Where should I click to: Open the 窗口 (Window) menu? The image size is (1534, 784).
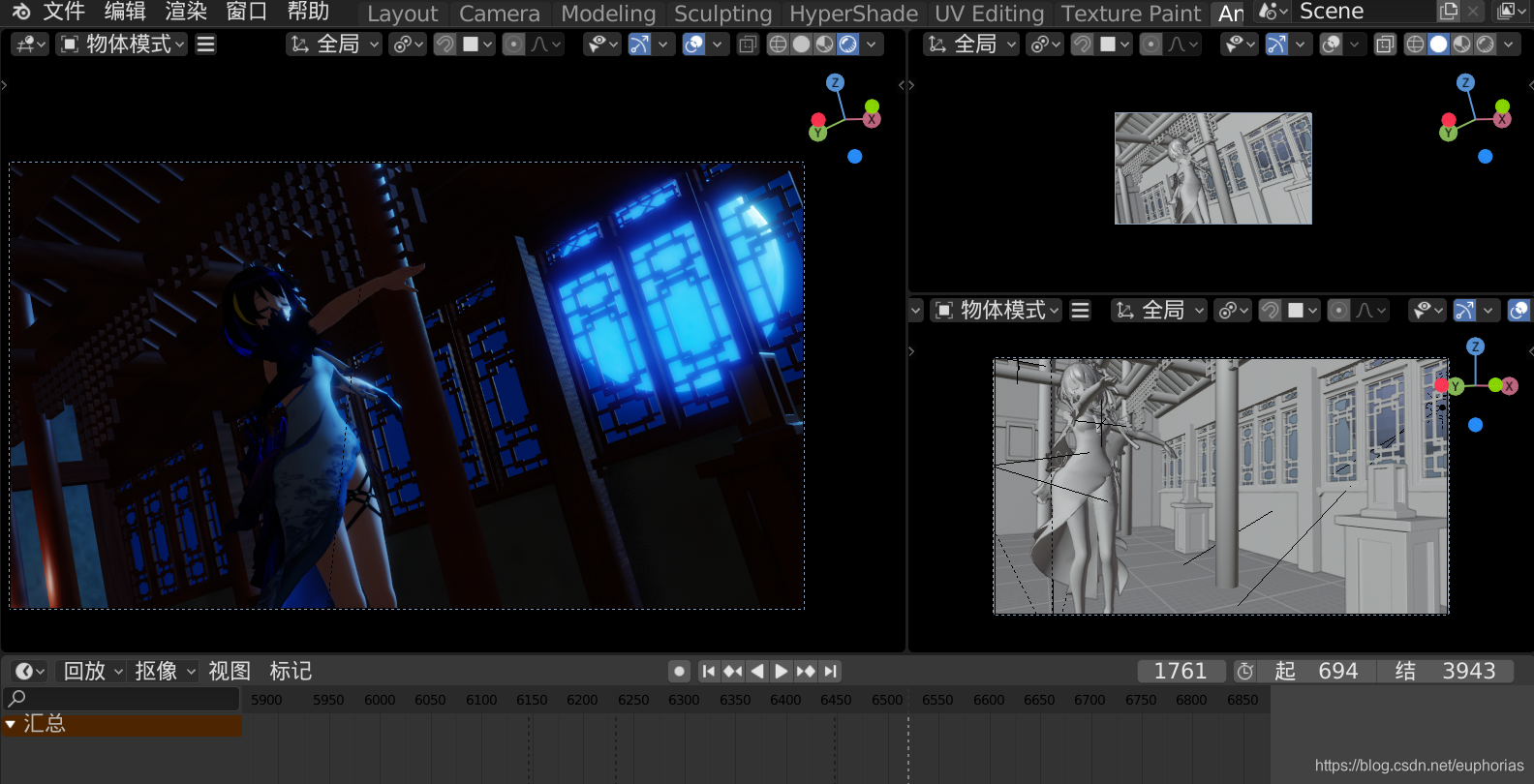click(246, 12)
